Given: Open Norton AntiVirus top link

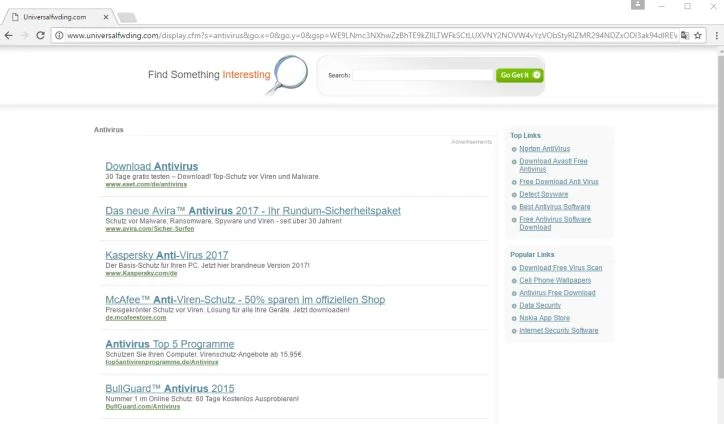Looking at the screenshot, I should pyautogui.click(x=544, y=149).
